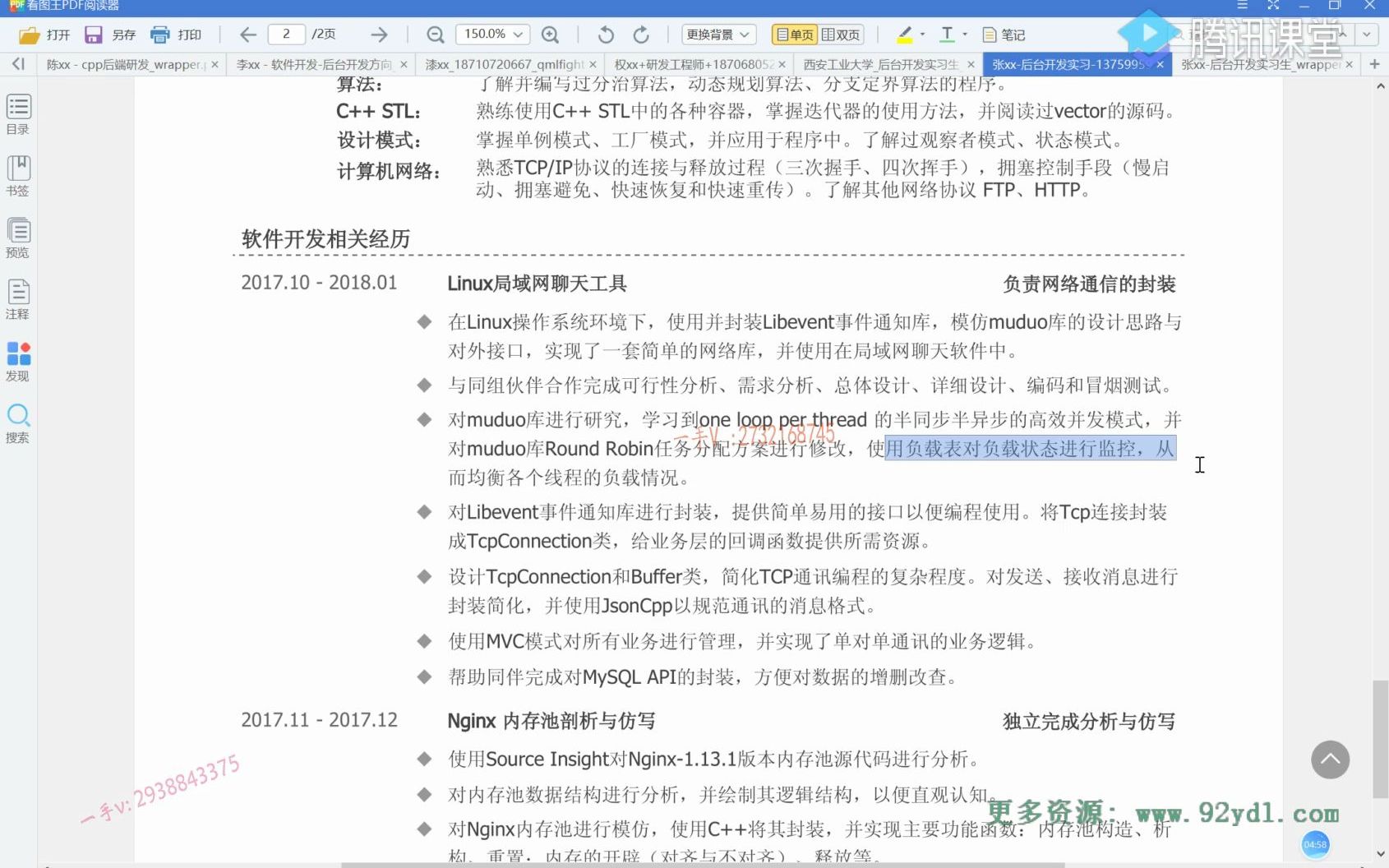Expand the text underline options arrow
1389x868 pixels.
[x=965, y=35]
